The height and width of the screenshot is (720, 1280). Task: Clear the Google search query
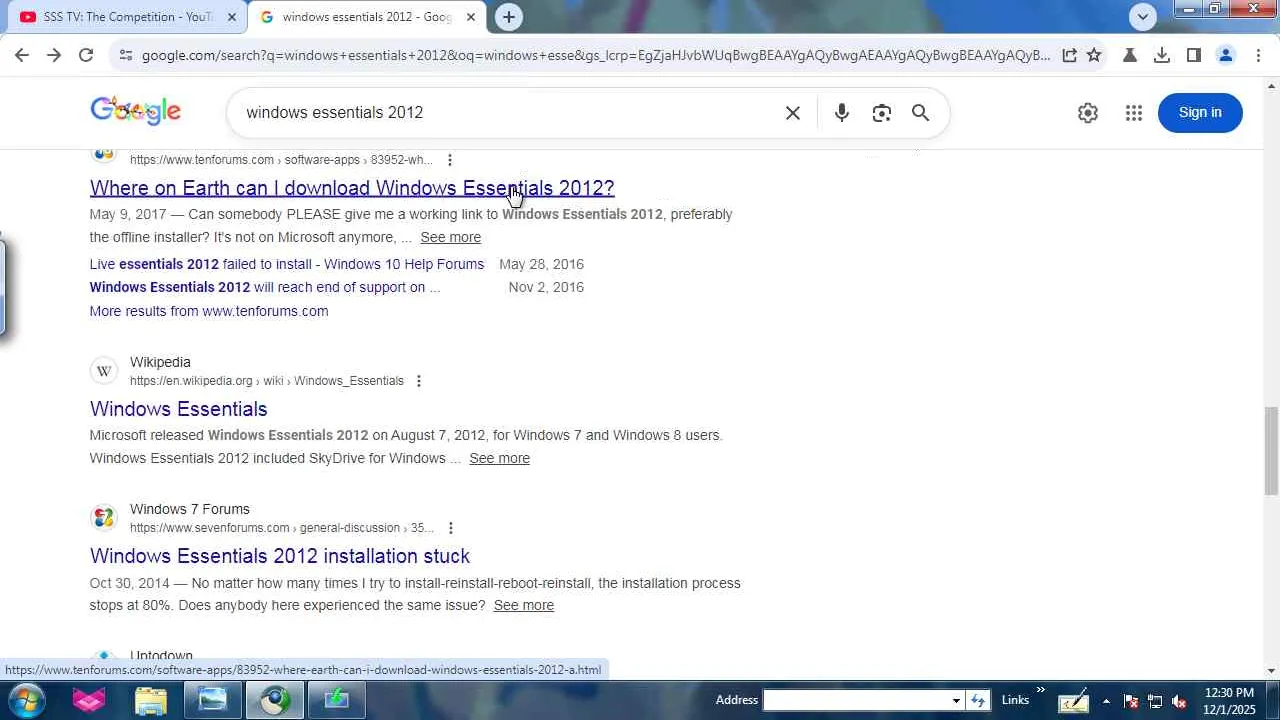click(x=793, y=113)
